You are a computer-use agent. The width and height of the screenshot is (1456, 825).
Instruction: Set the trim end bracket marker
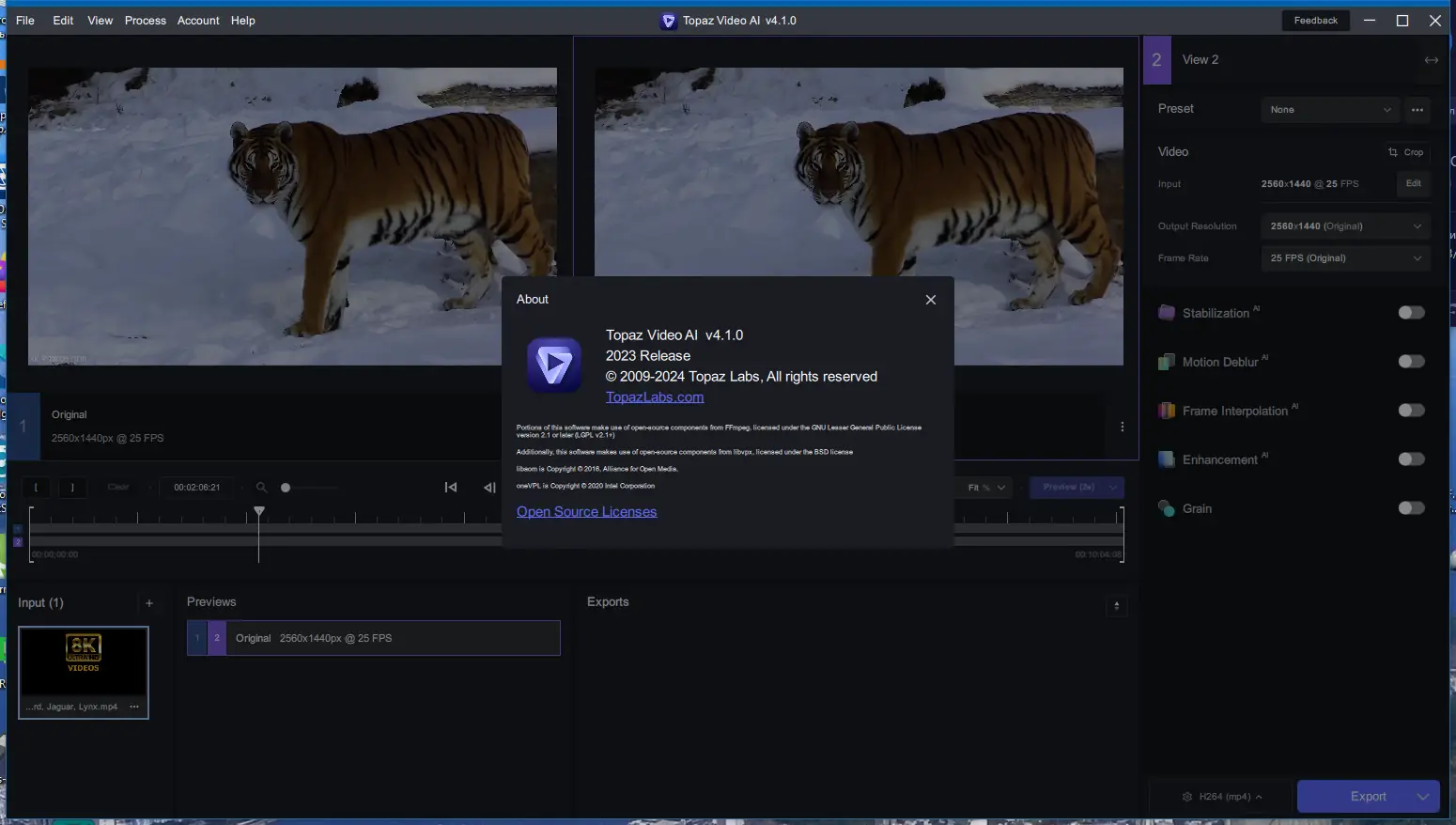[72, 488]
